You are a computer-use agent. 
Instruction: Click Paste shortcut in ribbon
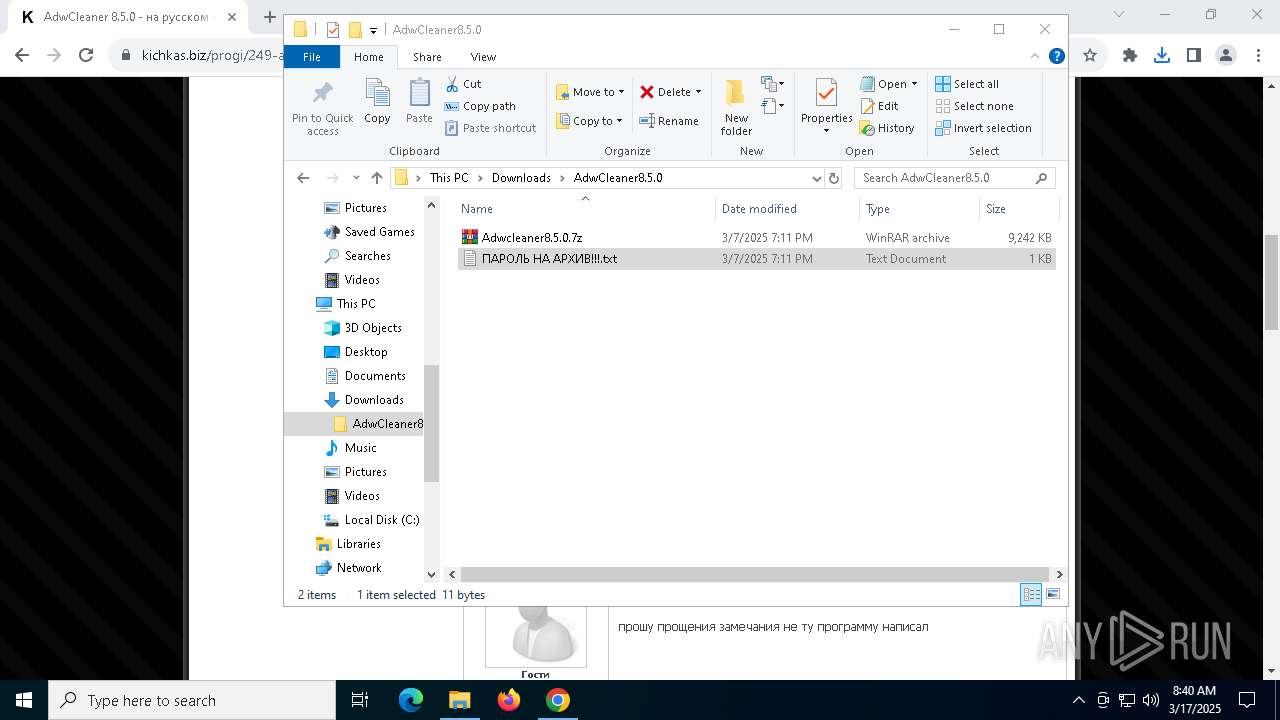pyautogui.click(x=490, y=128)
